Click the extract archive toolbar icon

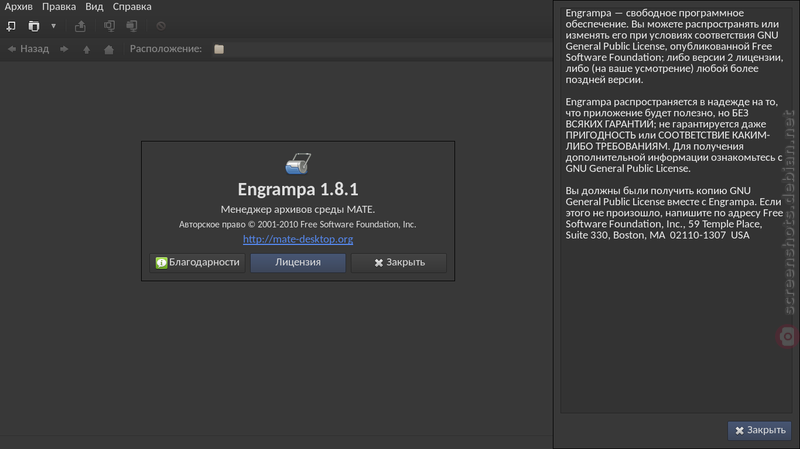pyautogui.click(x=80, y=26)
